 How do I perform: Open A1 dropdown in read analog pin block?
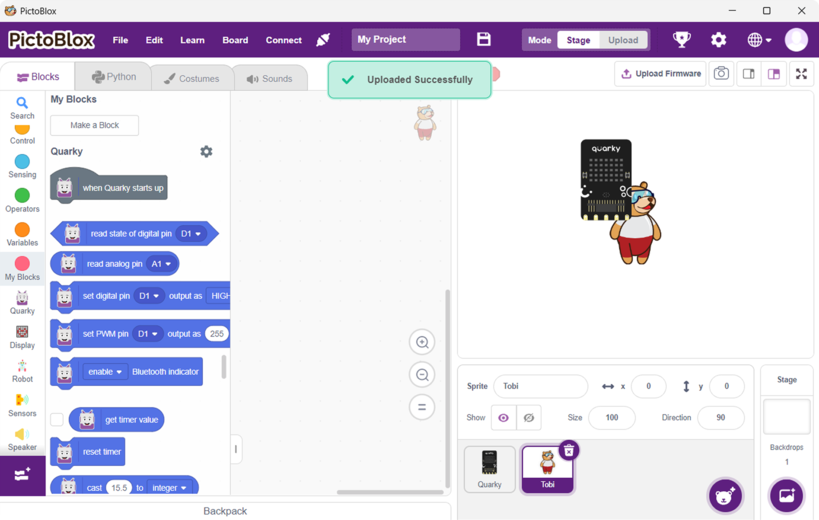(x=161, y=264)
